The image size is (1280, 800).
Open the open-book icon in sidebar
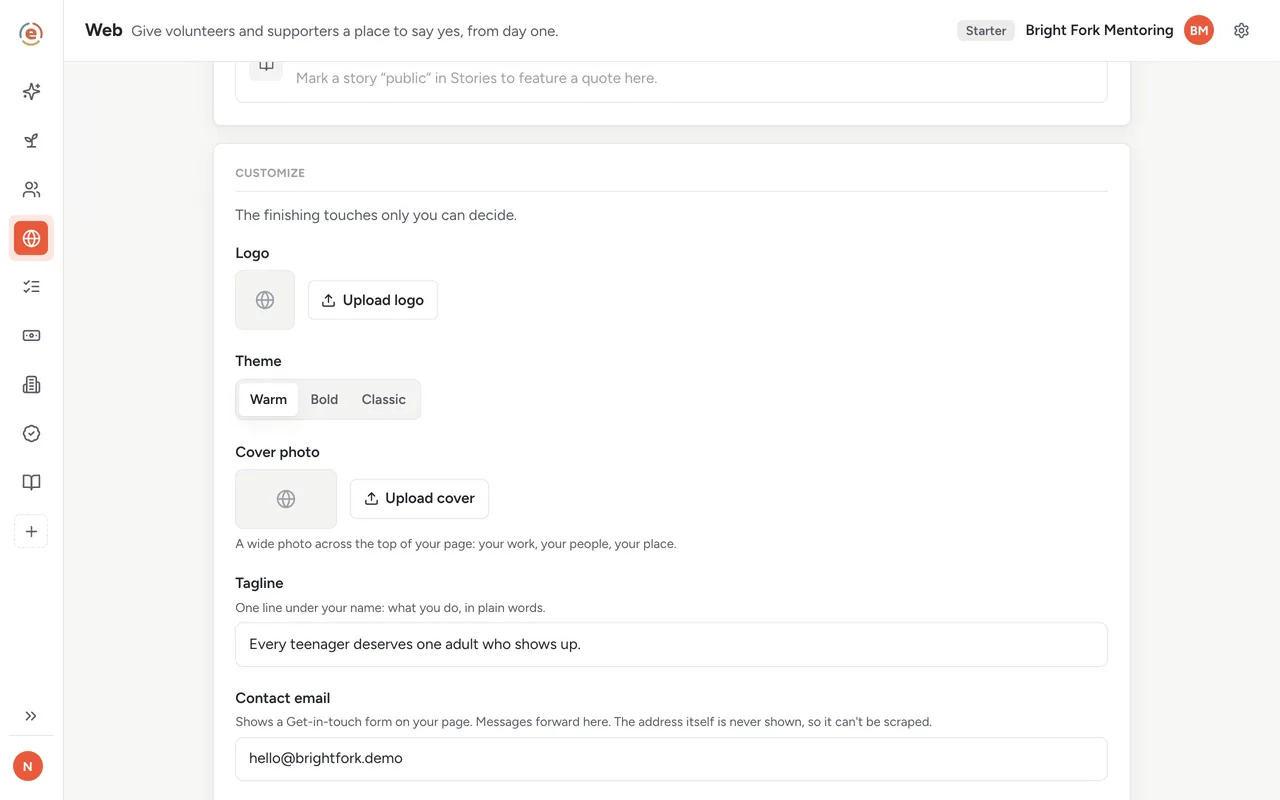tap(31, 483)
